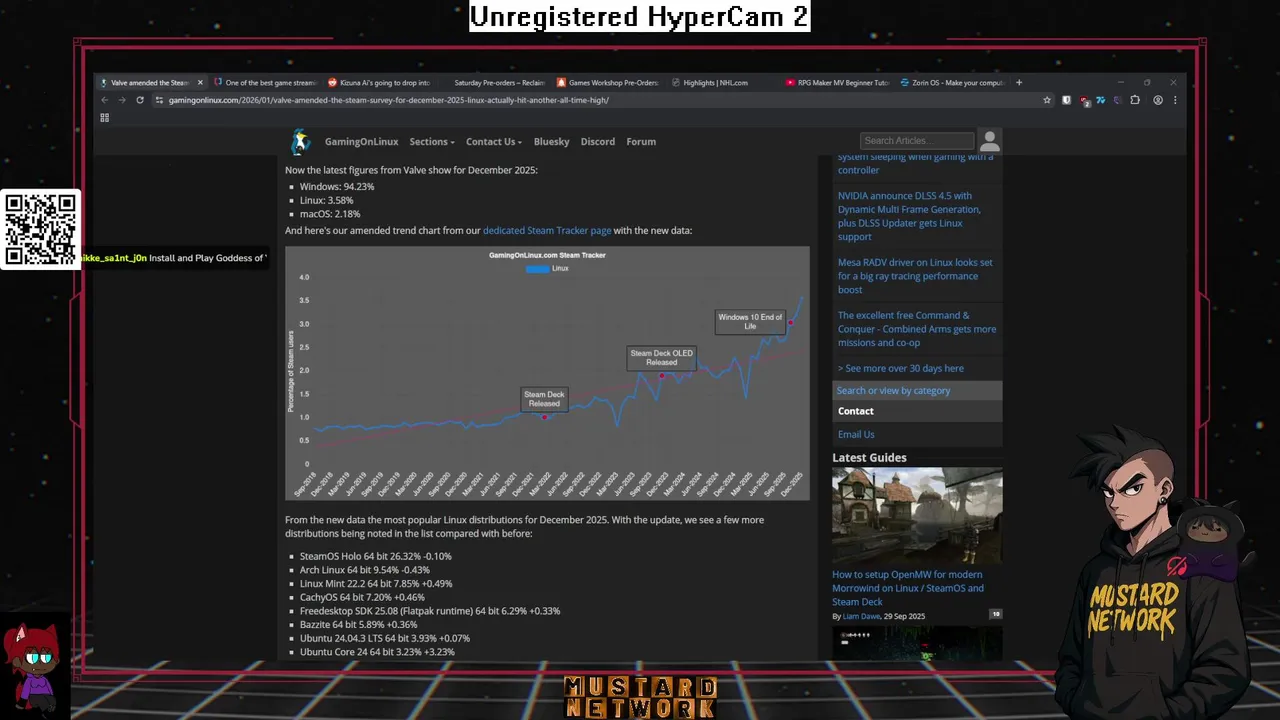Open the browser profile avatar icon
This screenshot has height=720, width=1280.
(1158, 100)
